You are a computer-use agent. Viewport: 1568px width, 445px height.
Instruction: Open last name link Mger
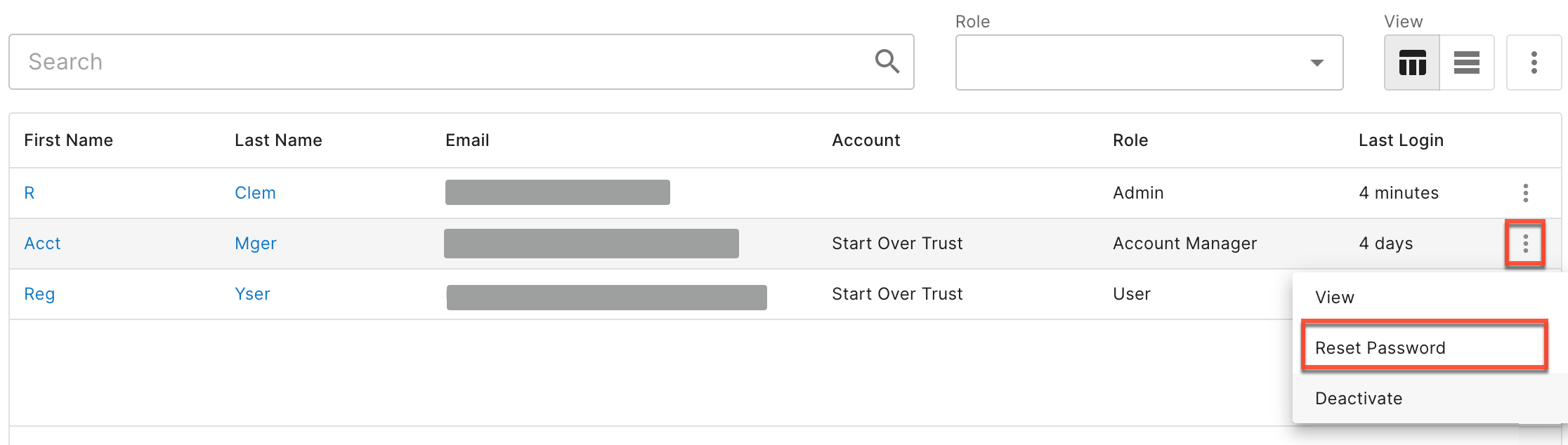[256, 244]
